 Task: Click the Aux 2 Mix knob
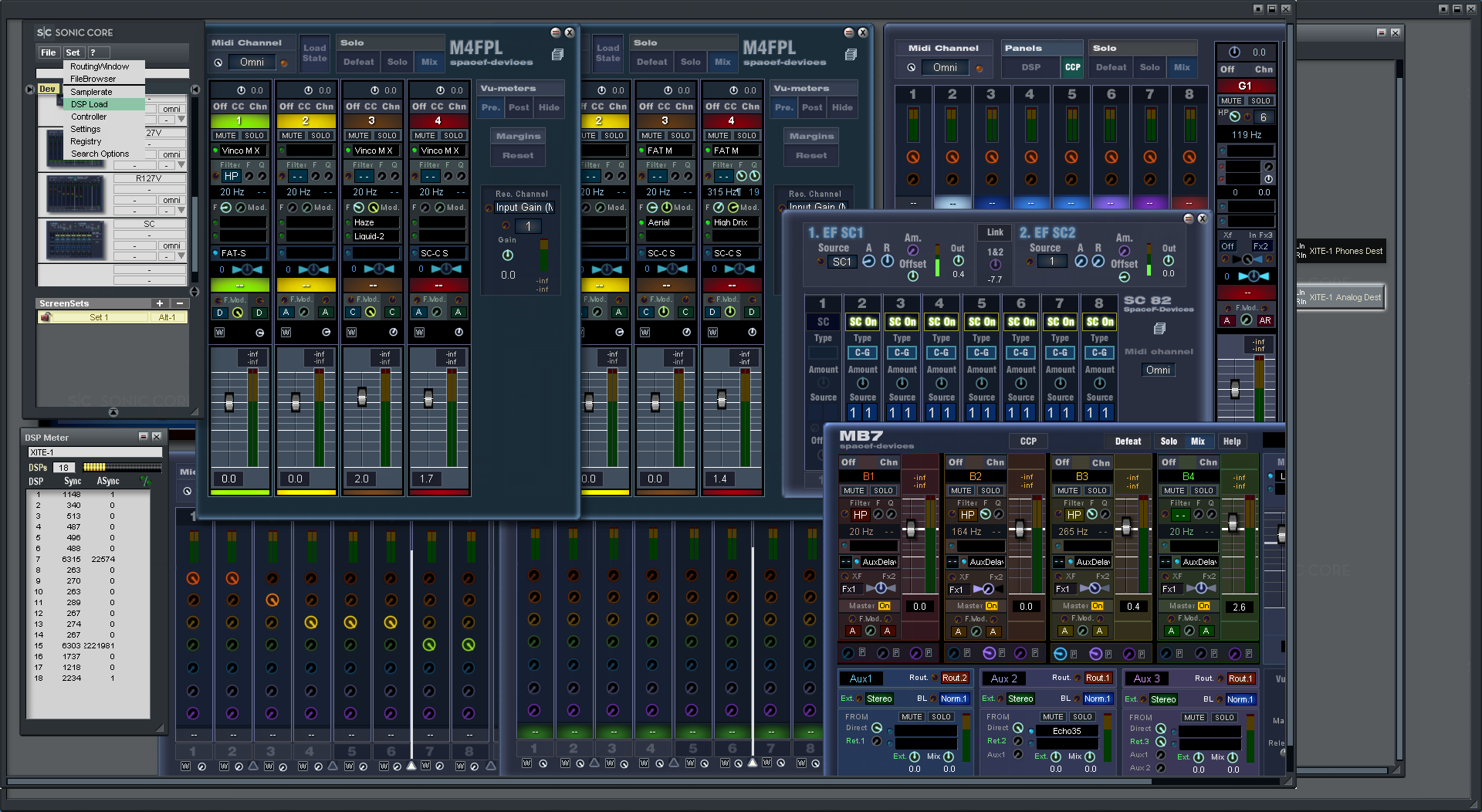pyautogui.click(x=1089, y=757)
